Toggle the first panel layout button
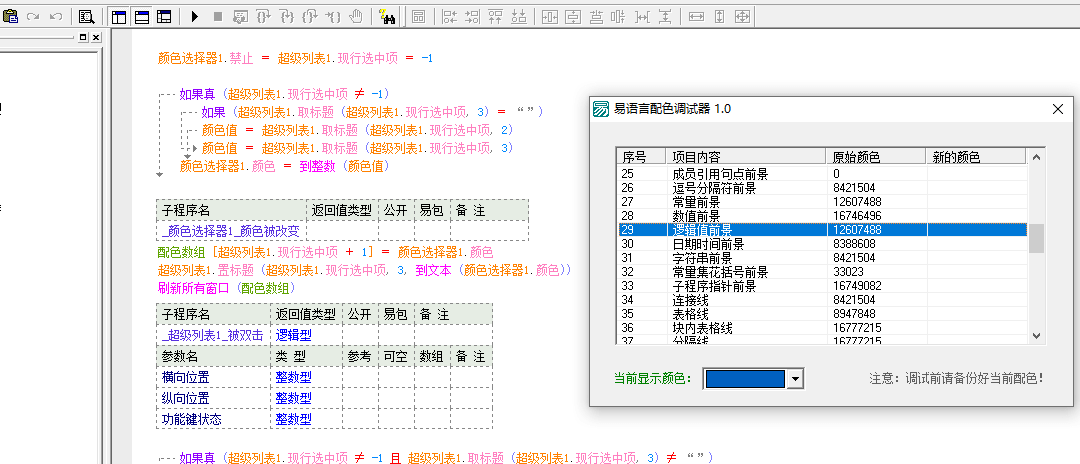 [119, 17]
